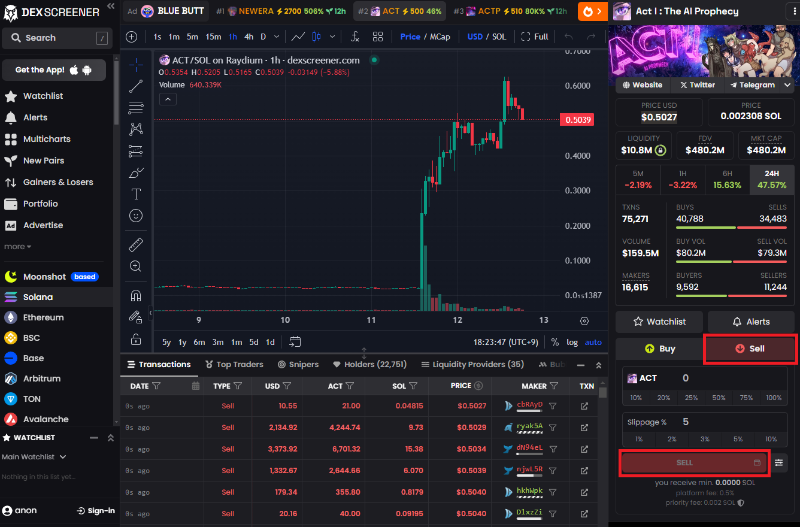Open the chart layout grid icon
Viewport: 800px width, 527px height.
(x=378, y=37)
